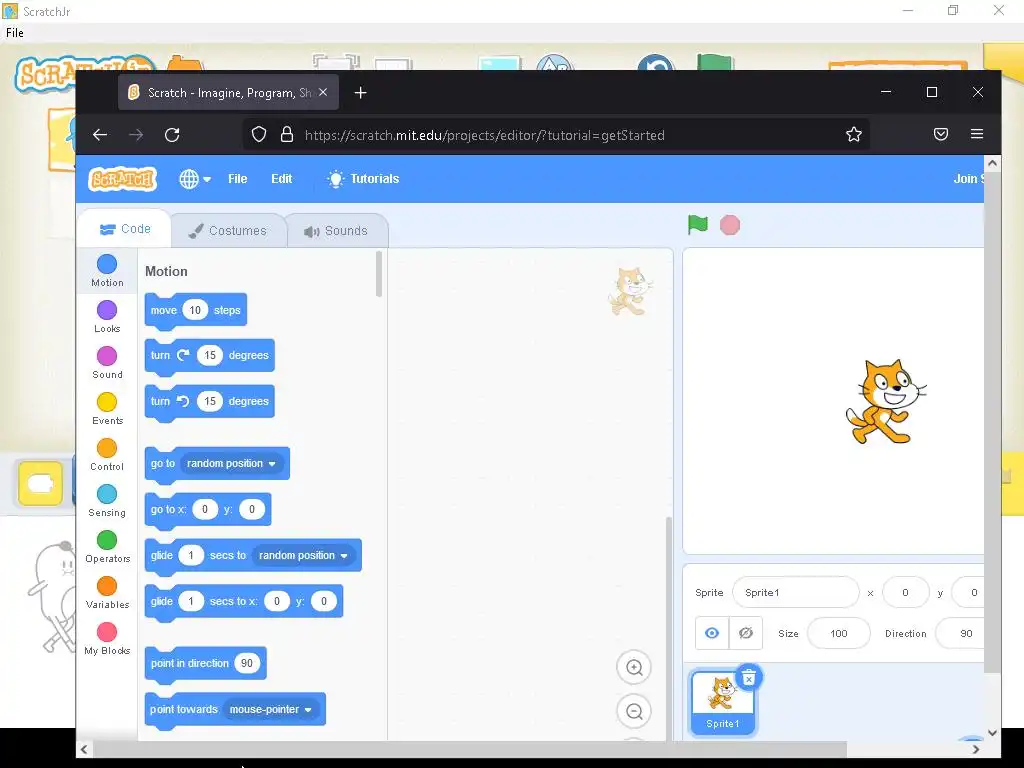The height and width of the screenshot is (768, 1024).
Task: Select the Looks block category
Action: click(x=107, y=317)
